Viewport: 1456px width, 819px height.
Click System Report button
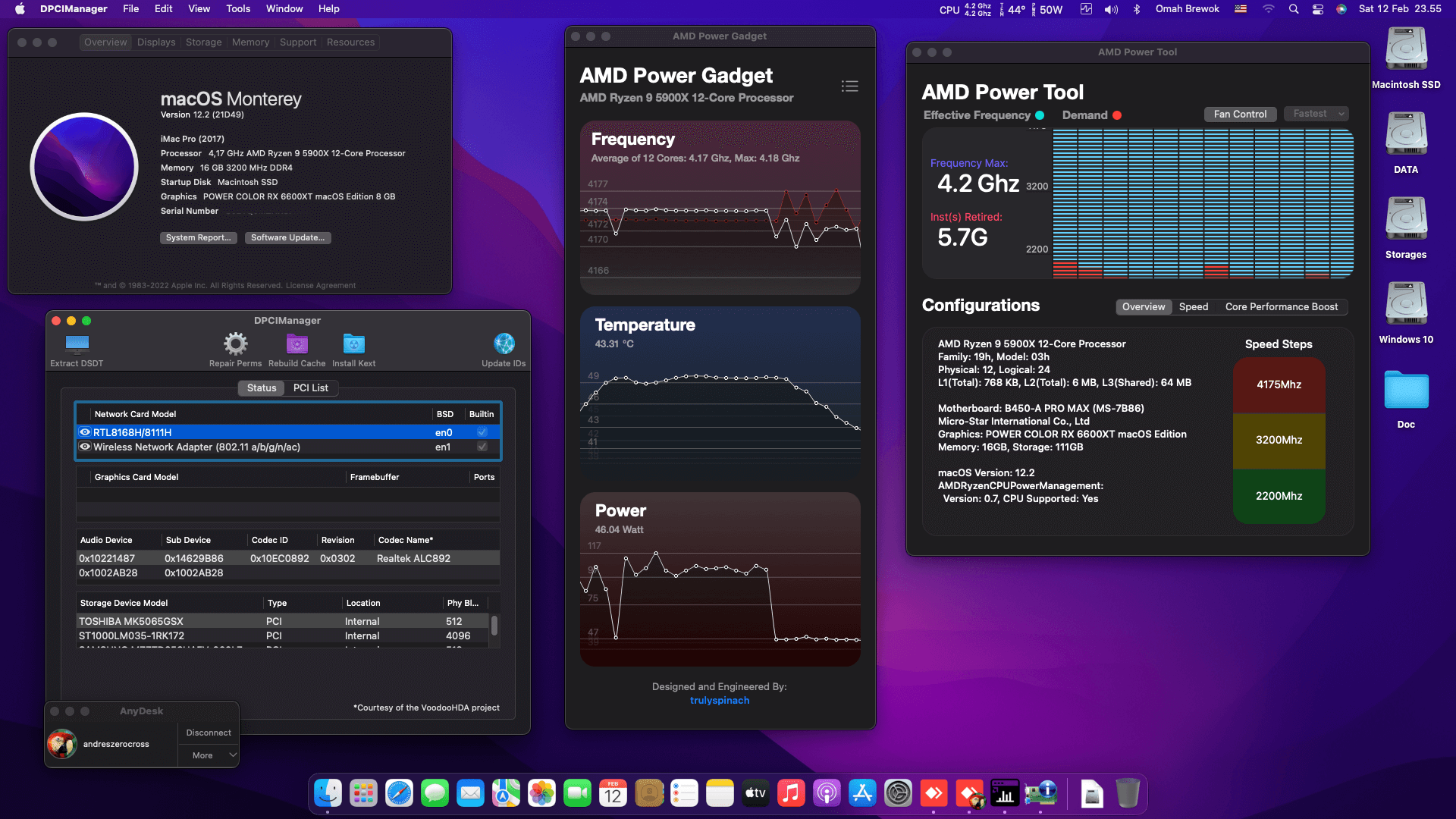[x=199, y=238]
